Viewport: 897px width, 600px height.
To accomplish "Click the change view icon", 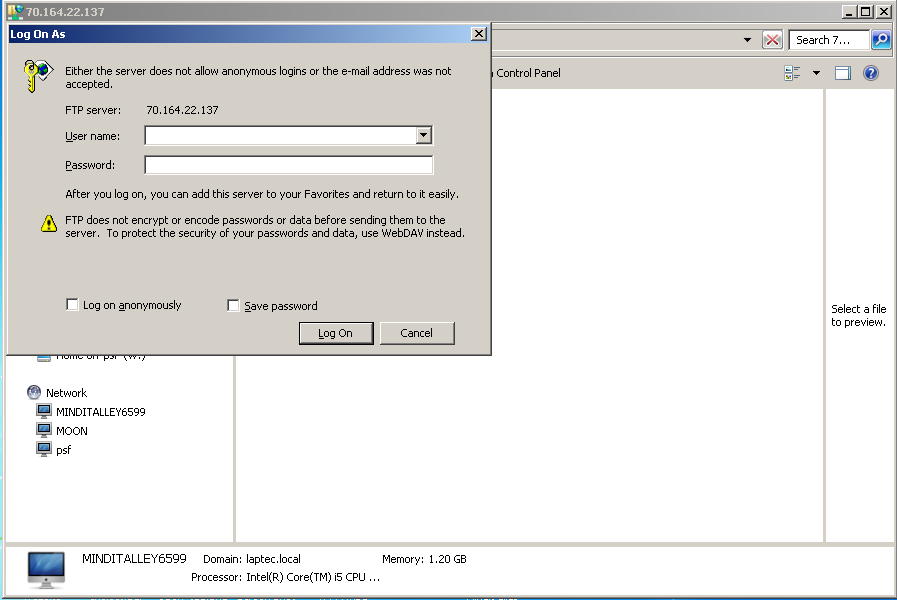I will pos(793,73).
